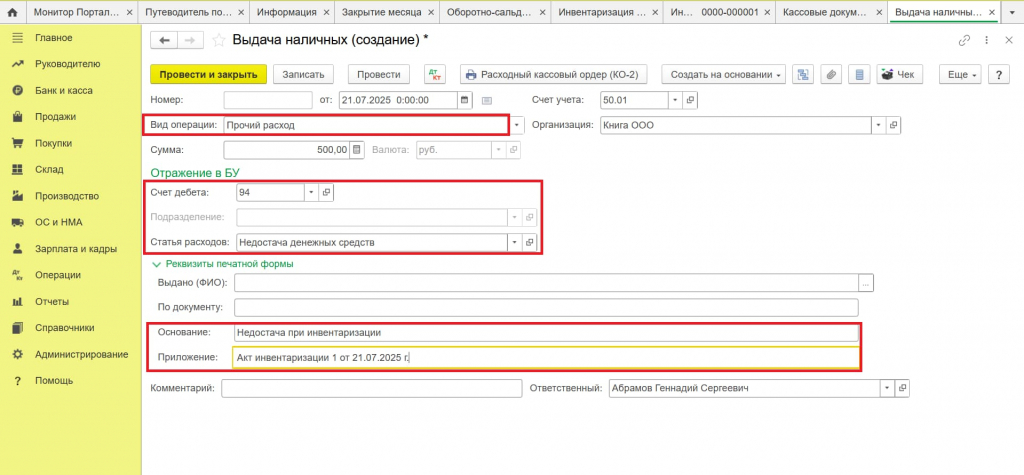Open the tab list dropdown arrow
This screenshot has height=475, width=1024.
point(1012,12)
